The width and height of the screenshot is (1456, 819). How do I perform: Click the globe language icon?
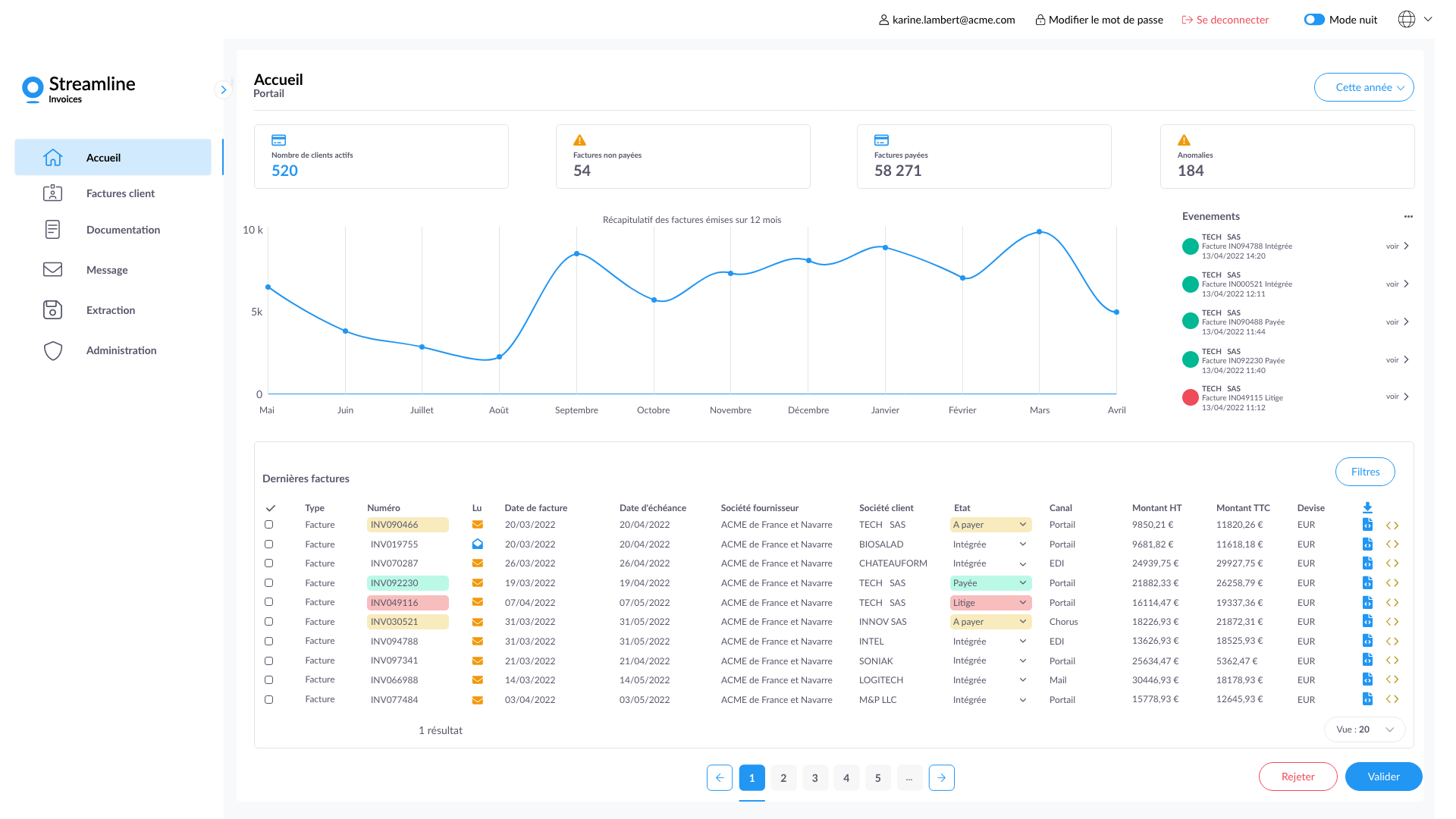(1406, 20)
